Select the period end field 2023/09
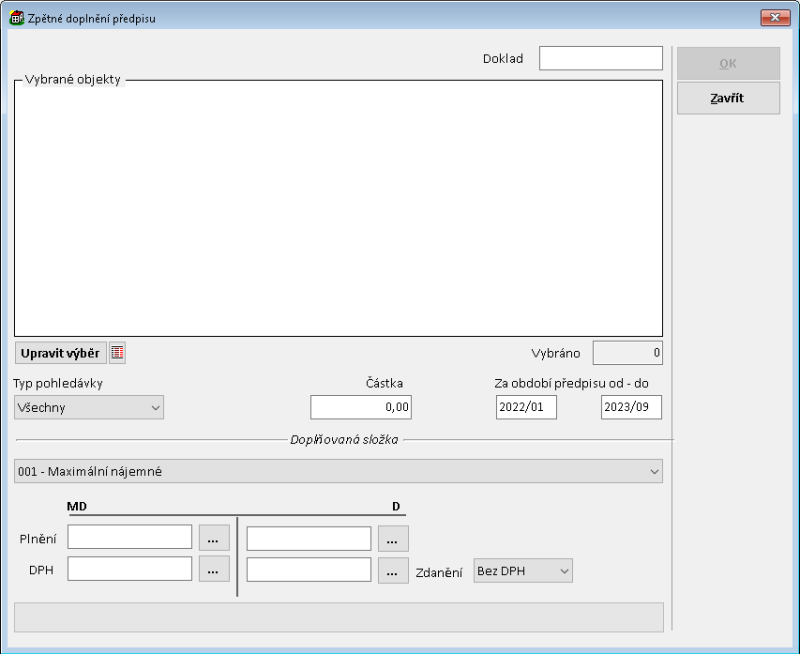The image size is (800, 654). pos(631,407)
